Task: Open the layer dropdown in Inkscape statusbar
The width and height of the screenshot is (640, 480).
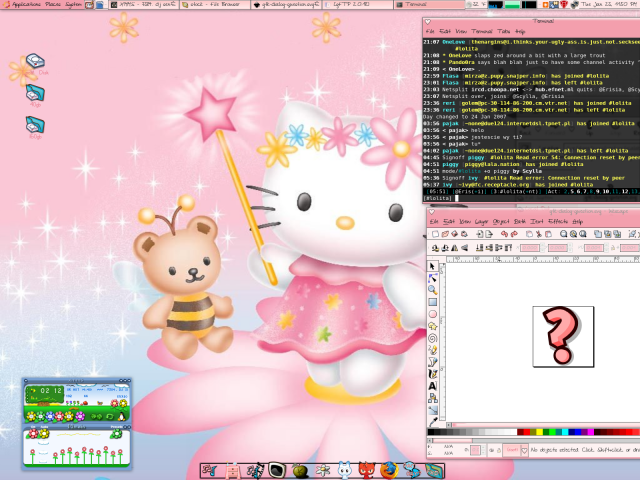Action: click(515, 450)
